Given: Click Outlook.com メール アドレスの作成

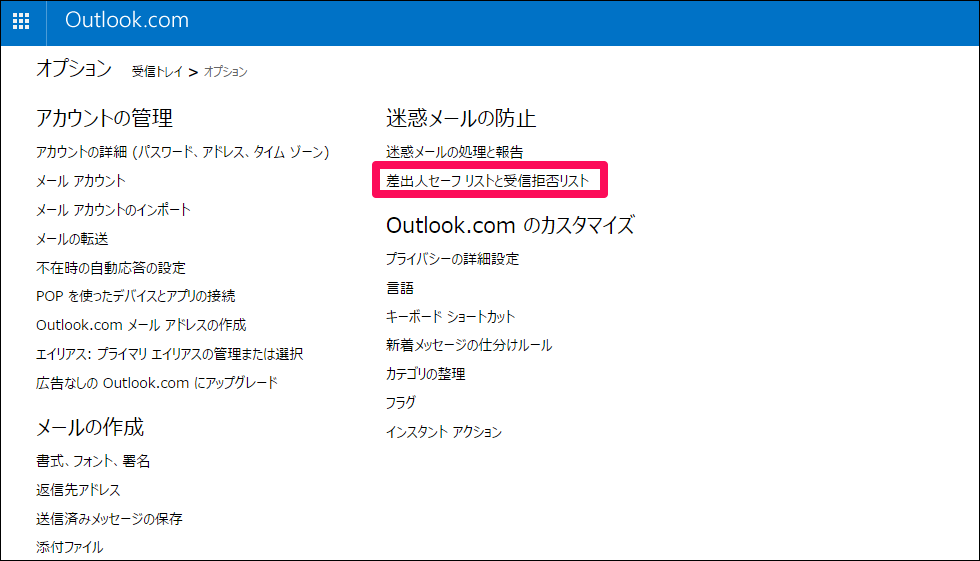Looking at the screenshot, I should click(141, 325).
